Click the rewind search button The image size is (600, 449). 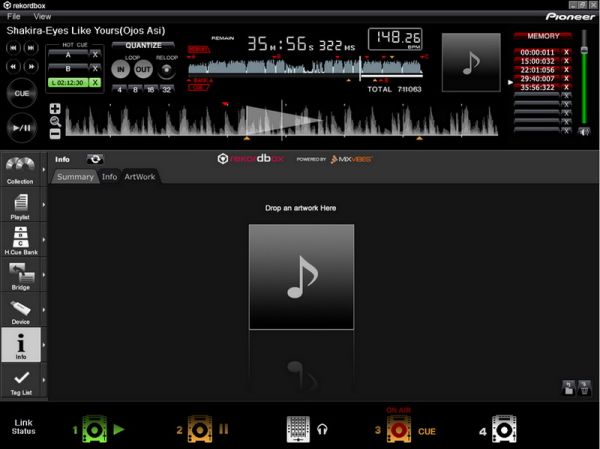pyautogui.click(x=13, y=67)
